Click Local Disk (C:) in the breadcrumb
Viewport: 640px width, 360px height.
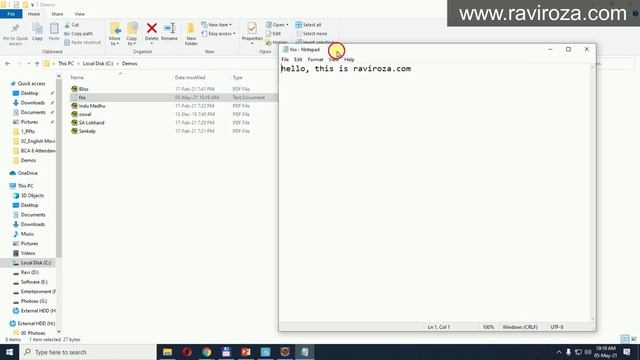pos(98,64)
